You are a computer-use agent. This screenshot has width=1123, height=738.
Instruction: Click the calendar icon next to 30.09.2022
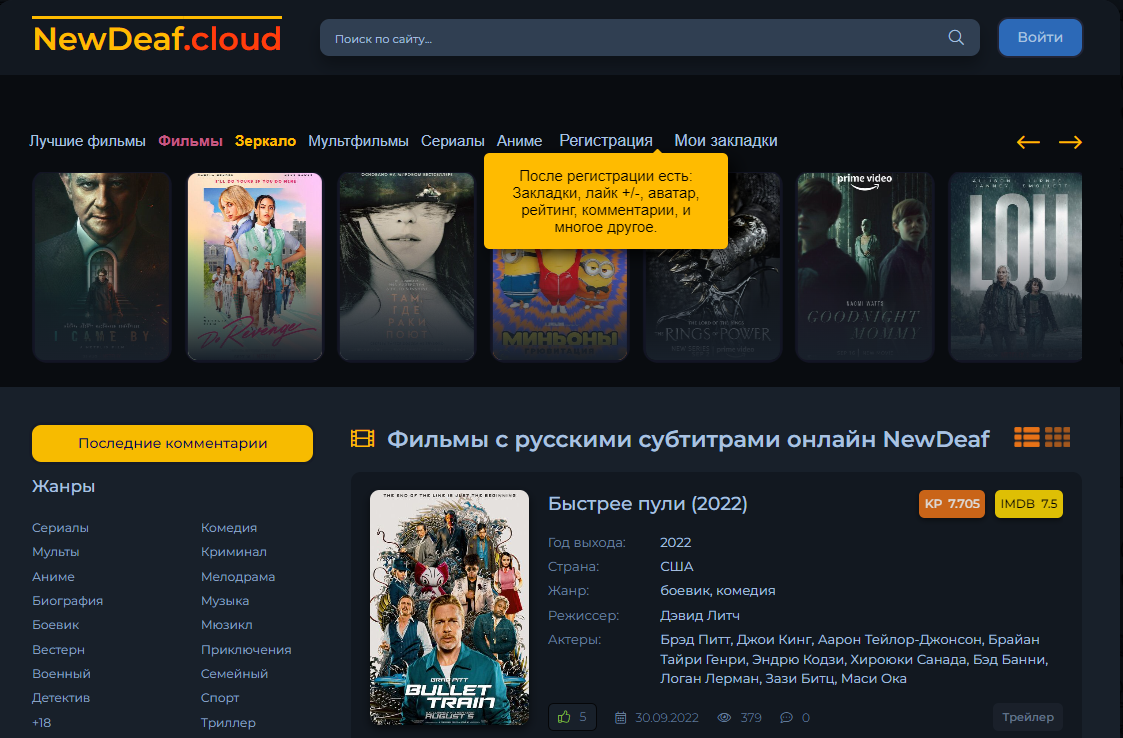pyautogui.click(x=621, y=717)
